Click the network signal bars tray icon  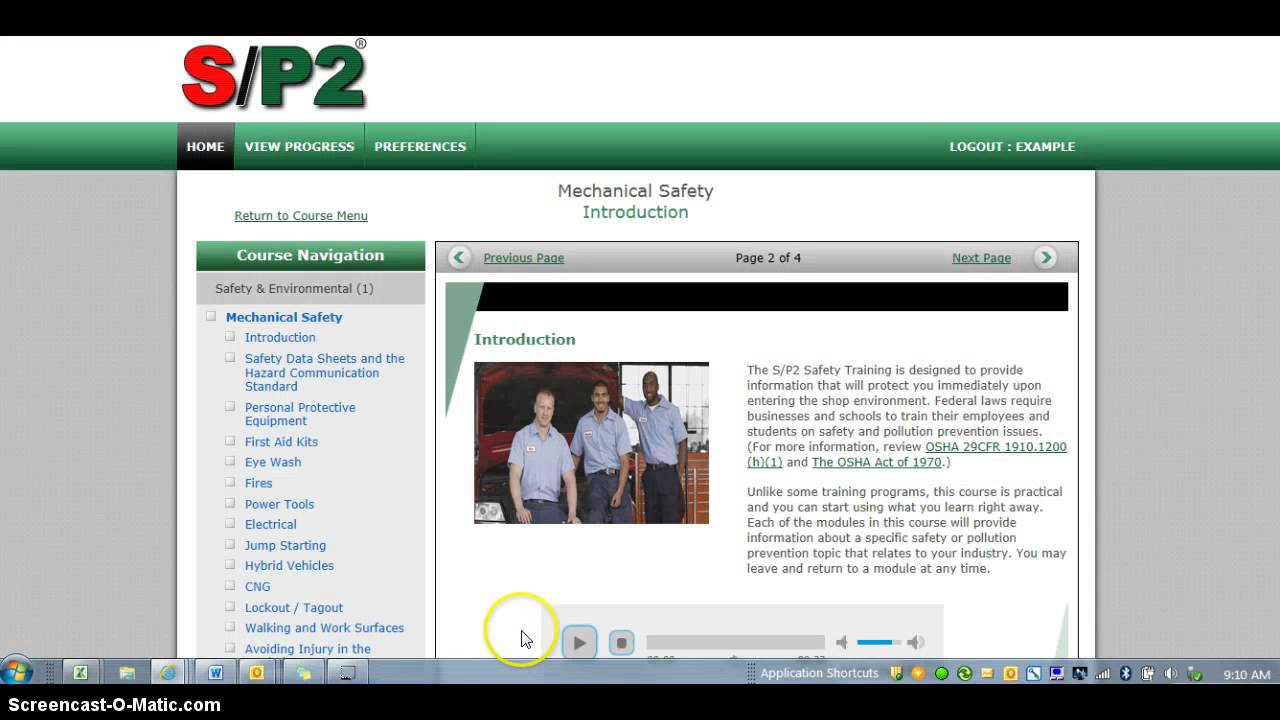[x=1103, y=674]
